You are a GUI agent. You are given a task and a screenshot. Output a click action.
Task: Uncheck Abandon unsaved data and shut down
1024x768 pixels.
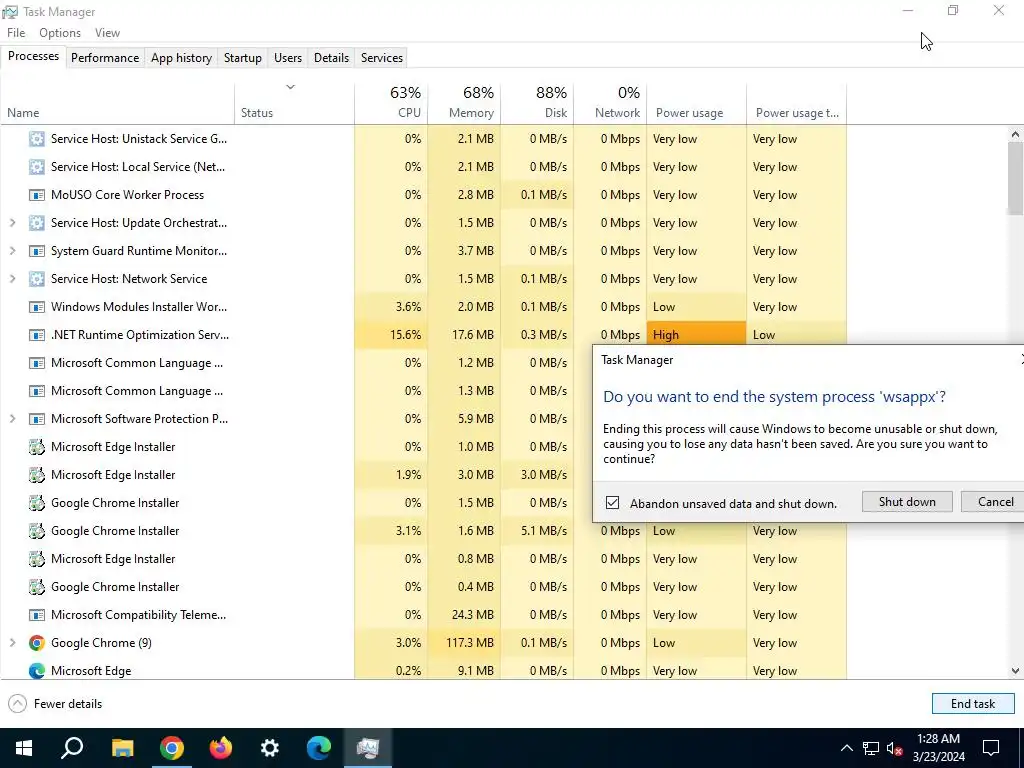tap(612, 503)
